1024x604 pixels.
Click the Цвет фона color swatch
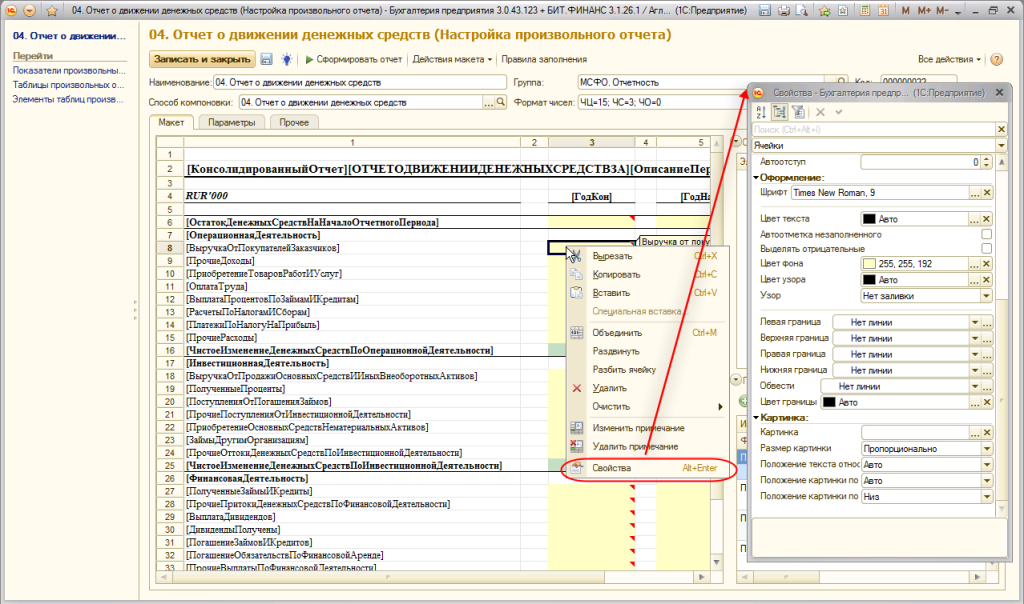[868, 264]
